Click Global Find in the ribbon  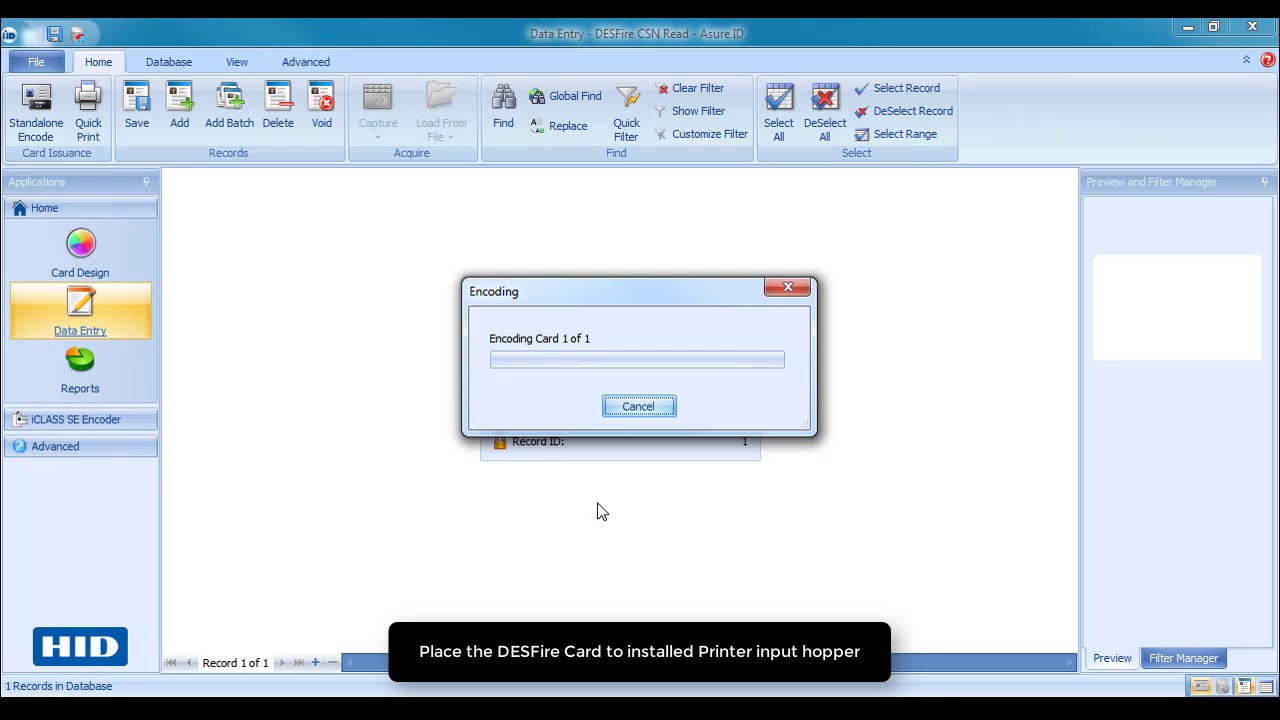[x=565, y=96]
